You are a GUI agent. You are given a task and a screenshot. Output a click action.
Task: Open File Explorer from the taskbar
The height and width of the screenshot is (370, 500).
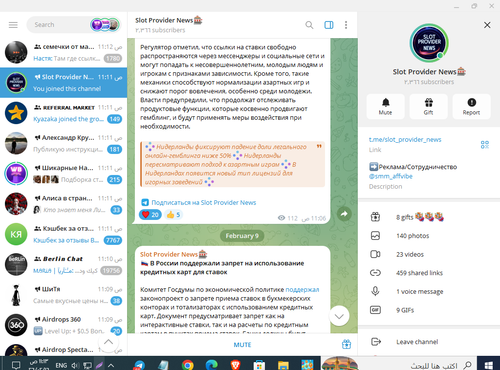tap(283, 365)
